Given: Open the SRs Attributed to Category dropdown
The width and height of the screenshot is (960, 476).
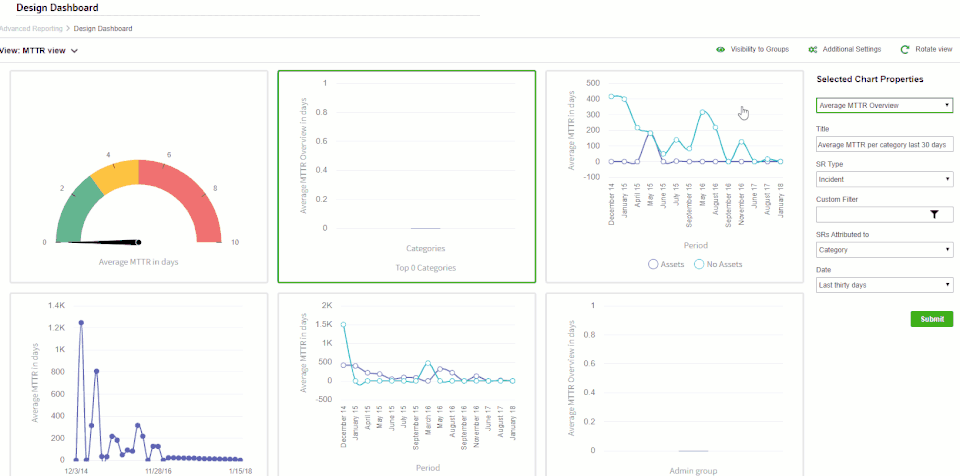Looking at the screenshot, I should pyautogui.click(x=885, y=250).
